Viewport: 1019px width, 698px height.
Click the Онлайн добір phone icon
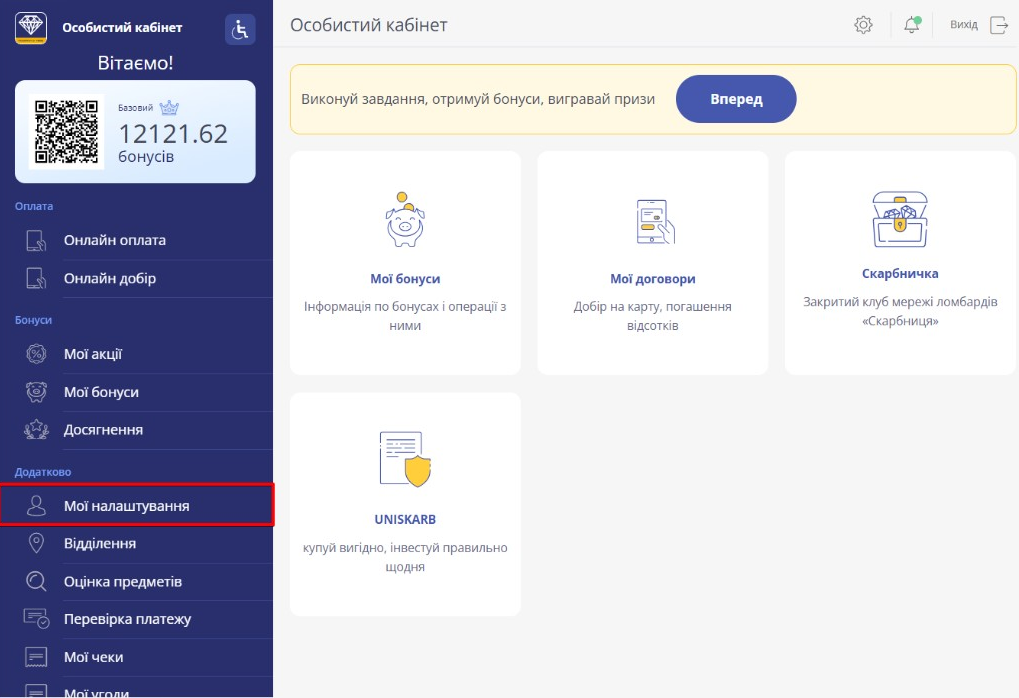click(36, 278)
